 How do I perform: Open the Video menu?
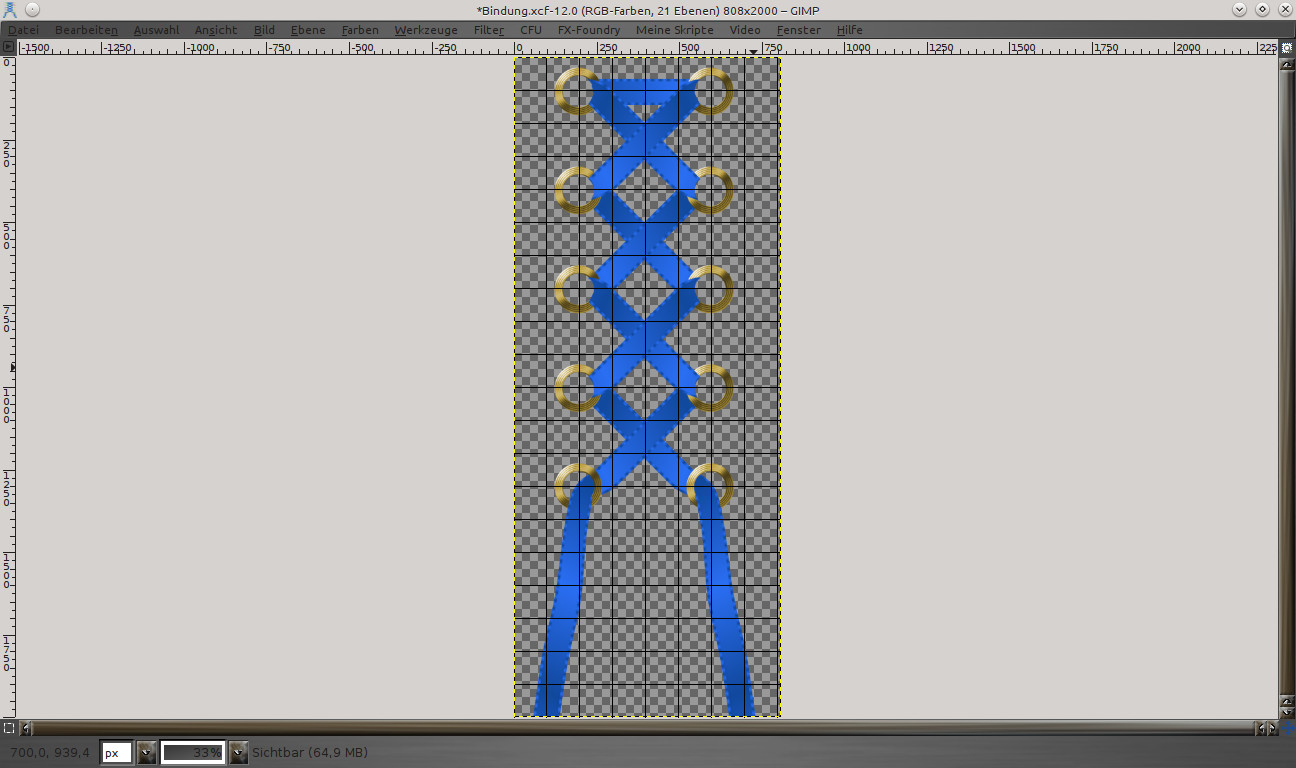[745, 30]
